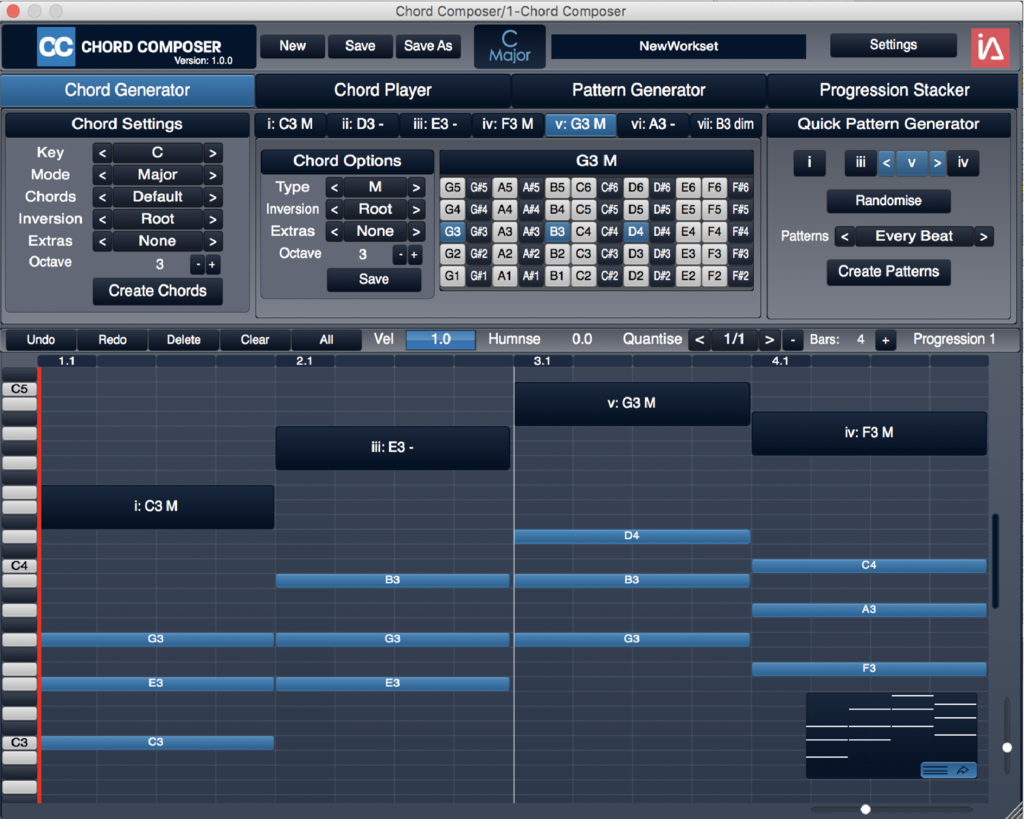1024x819 pixels.
Task: Toggle the A2 note in the note grid
Action: (x=505, y=253)
